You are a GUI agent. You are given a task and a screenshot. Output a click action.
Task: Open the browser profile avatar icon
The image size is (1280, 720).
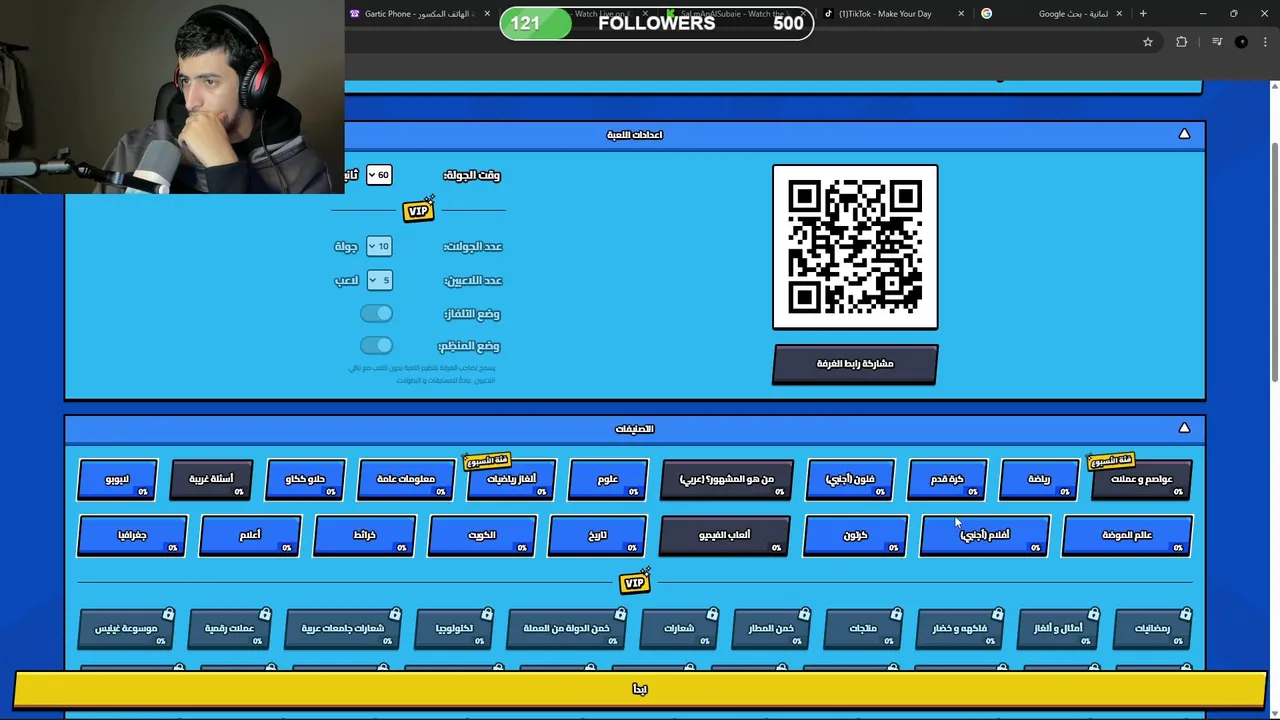click(x=1241, y=42)
